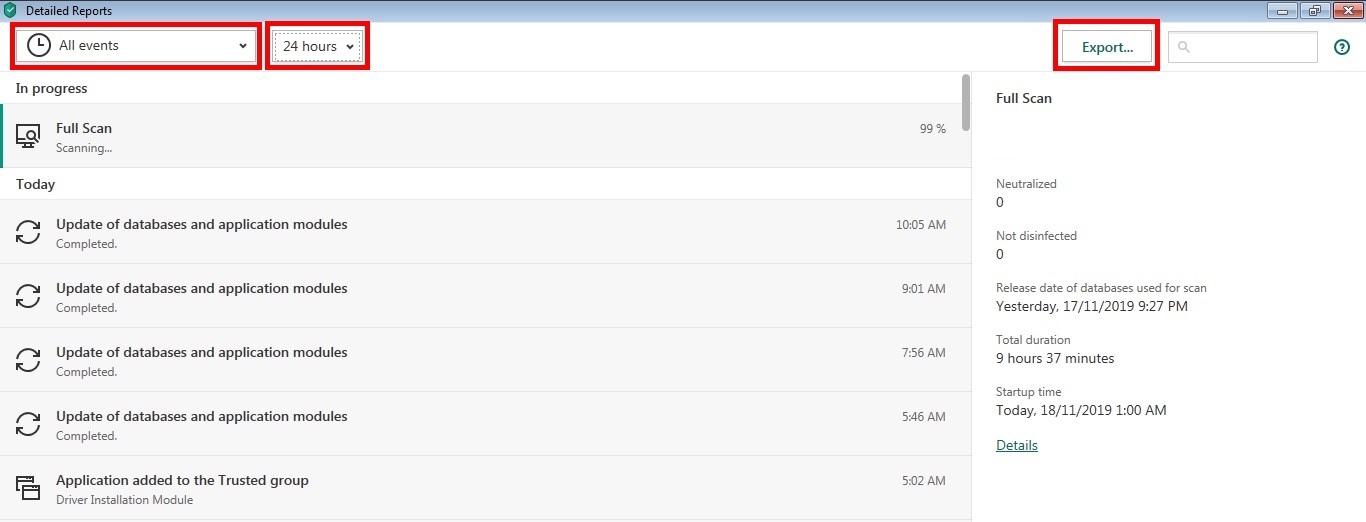Click the search magnifier icon
Viewport: 1366px width, 522px height.
coord(1184,47)
